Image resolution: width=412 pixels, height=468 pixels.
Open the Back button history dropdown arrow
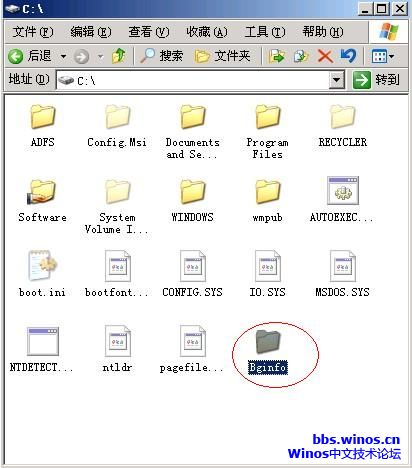[x=63, y=56]
